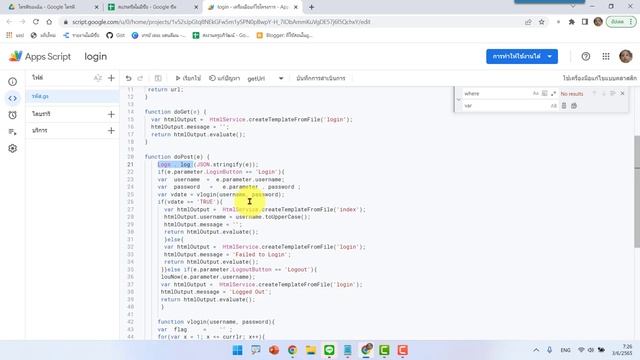Click the address bar URL
The height and width of the screenshot is (360, 640).
pyautogui.click(x=221, y=22)
